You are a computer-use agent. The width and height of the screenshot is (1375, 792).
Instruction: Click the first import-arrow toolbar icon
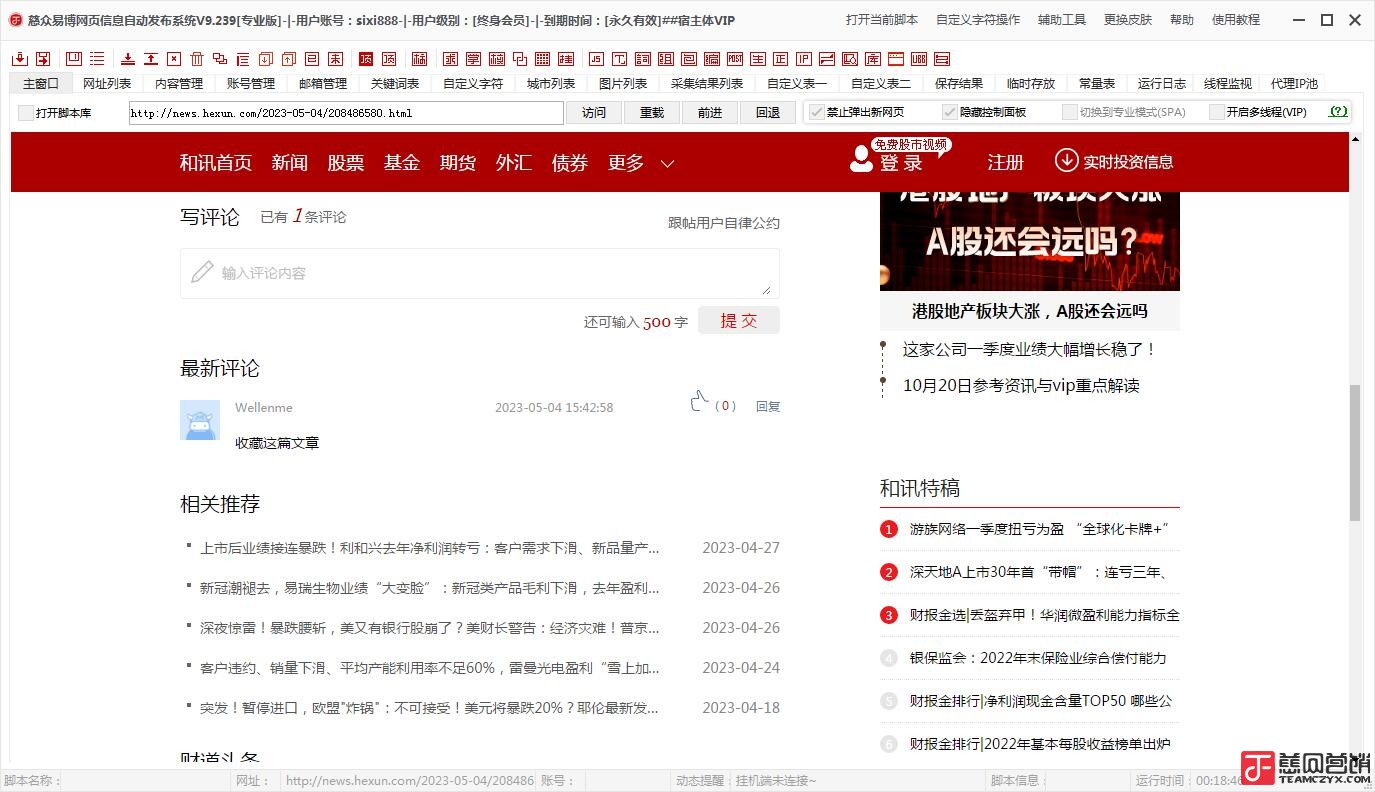coord(22,59)
